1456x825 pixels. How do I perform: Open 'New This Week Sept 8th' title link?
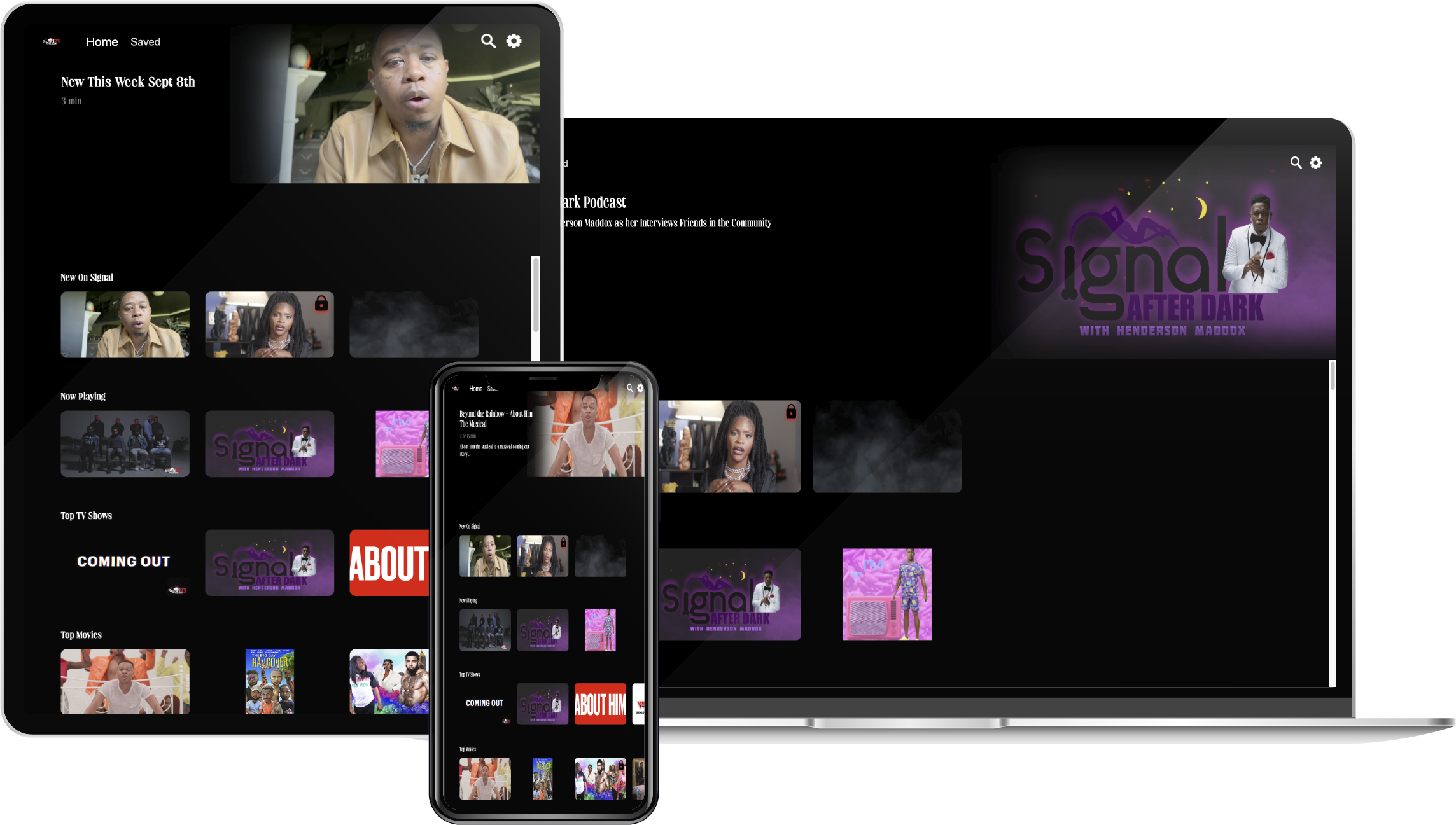(x=128, y=81)
